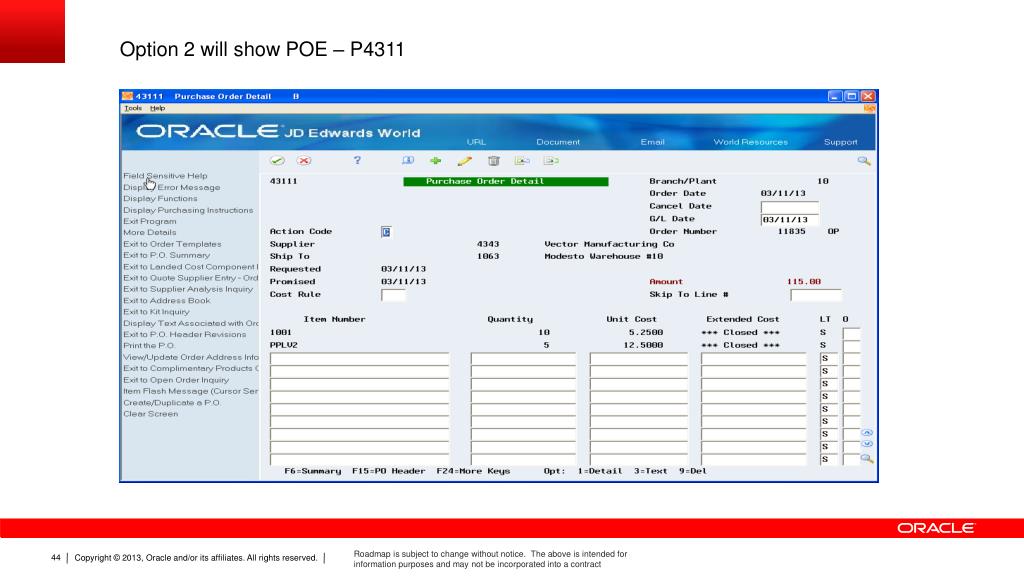
Task: Click the first empty Extended Cost field
Action: click(755, 359)
